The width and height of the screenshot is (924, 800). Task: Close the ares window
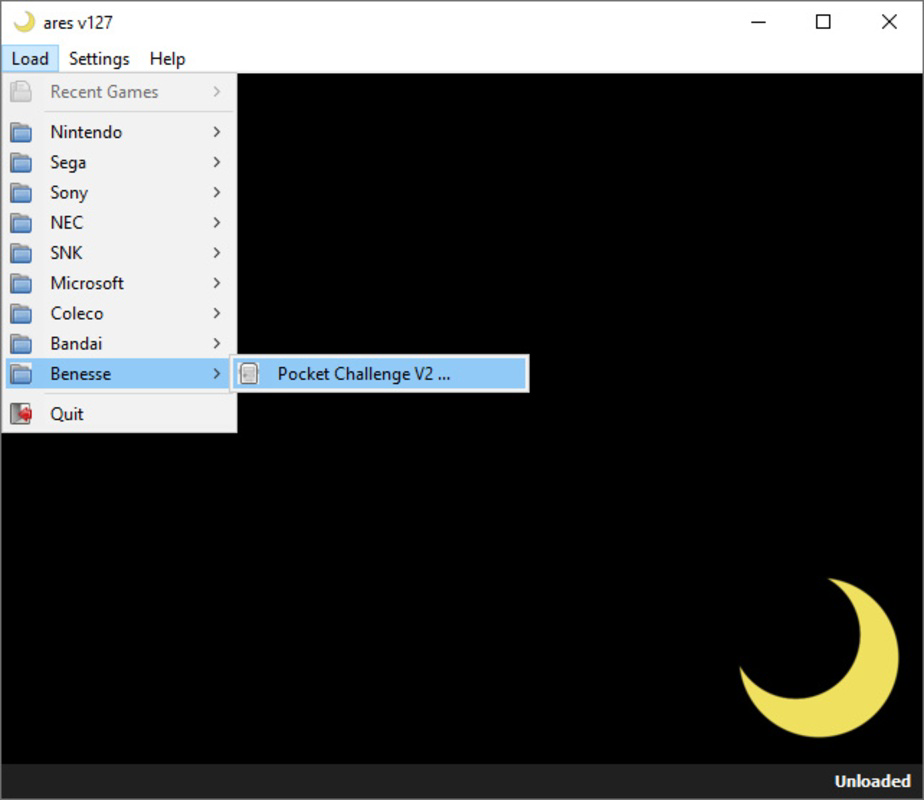point(889,22)
